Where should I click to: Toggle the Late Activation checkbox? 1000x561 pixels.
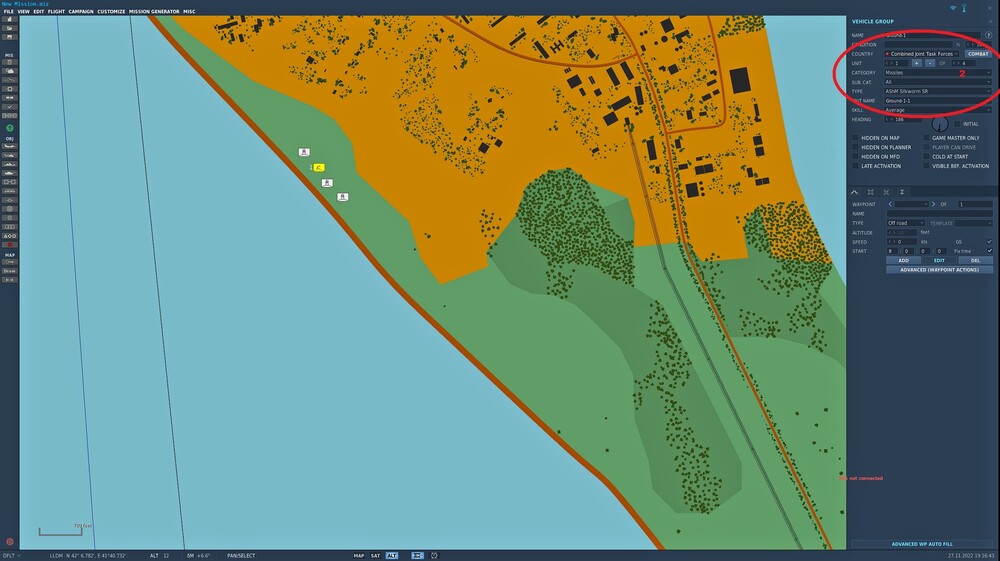click(x=856, y=166)
